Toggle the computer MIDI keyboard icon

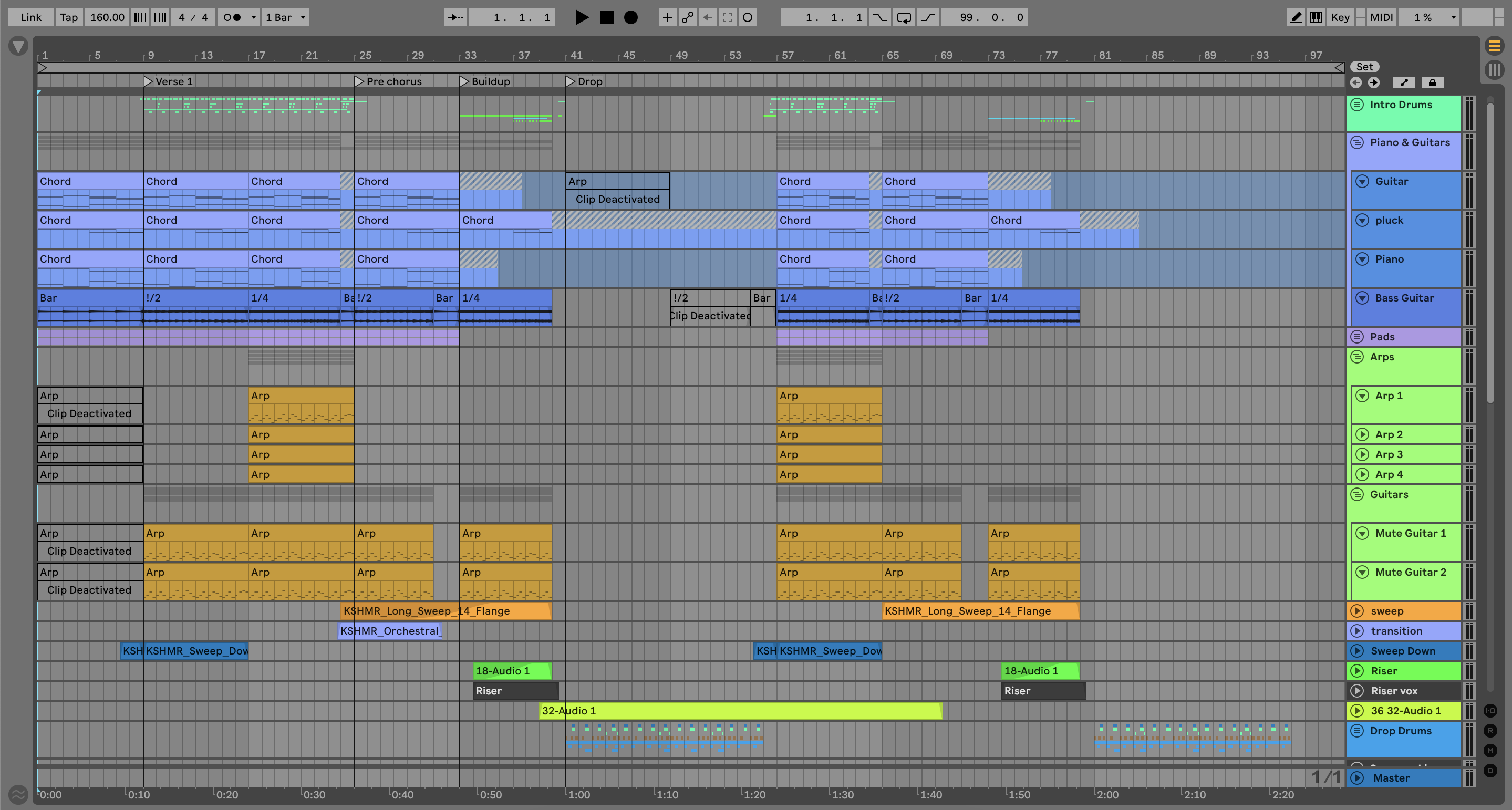click(x=1316, y=18)
